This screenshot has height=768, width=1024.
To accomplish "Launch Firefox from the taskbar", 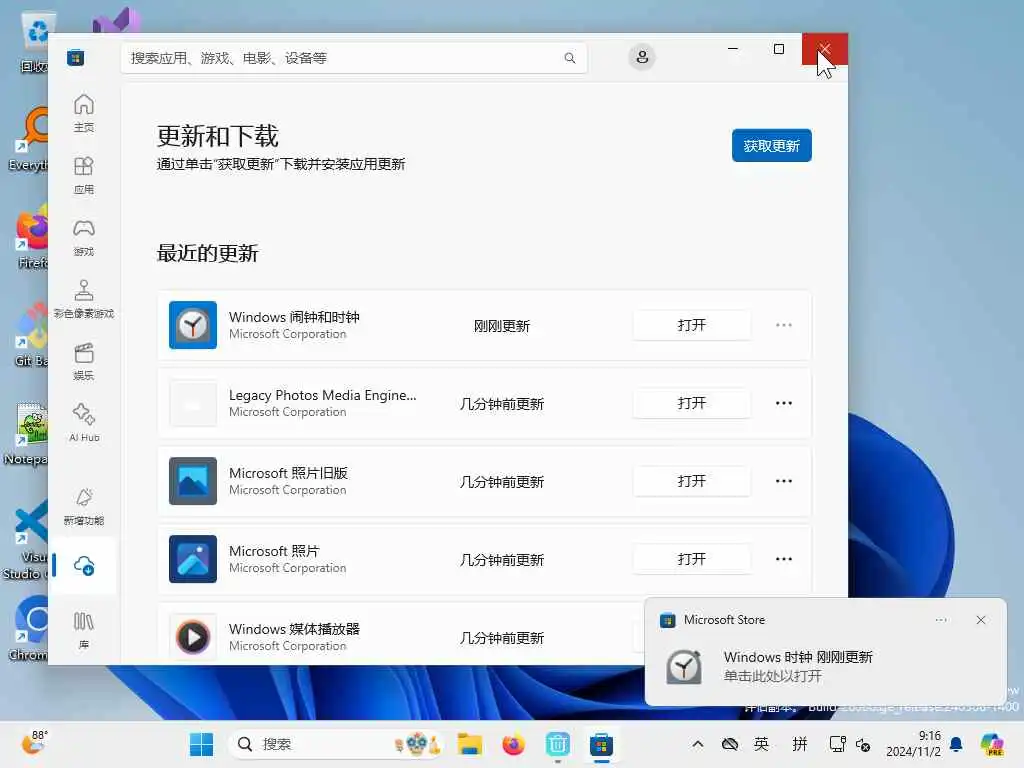I will tap(513, 744).
